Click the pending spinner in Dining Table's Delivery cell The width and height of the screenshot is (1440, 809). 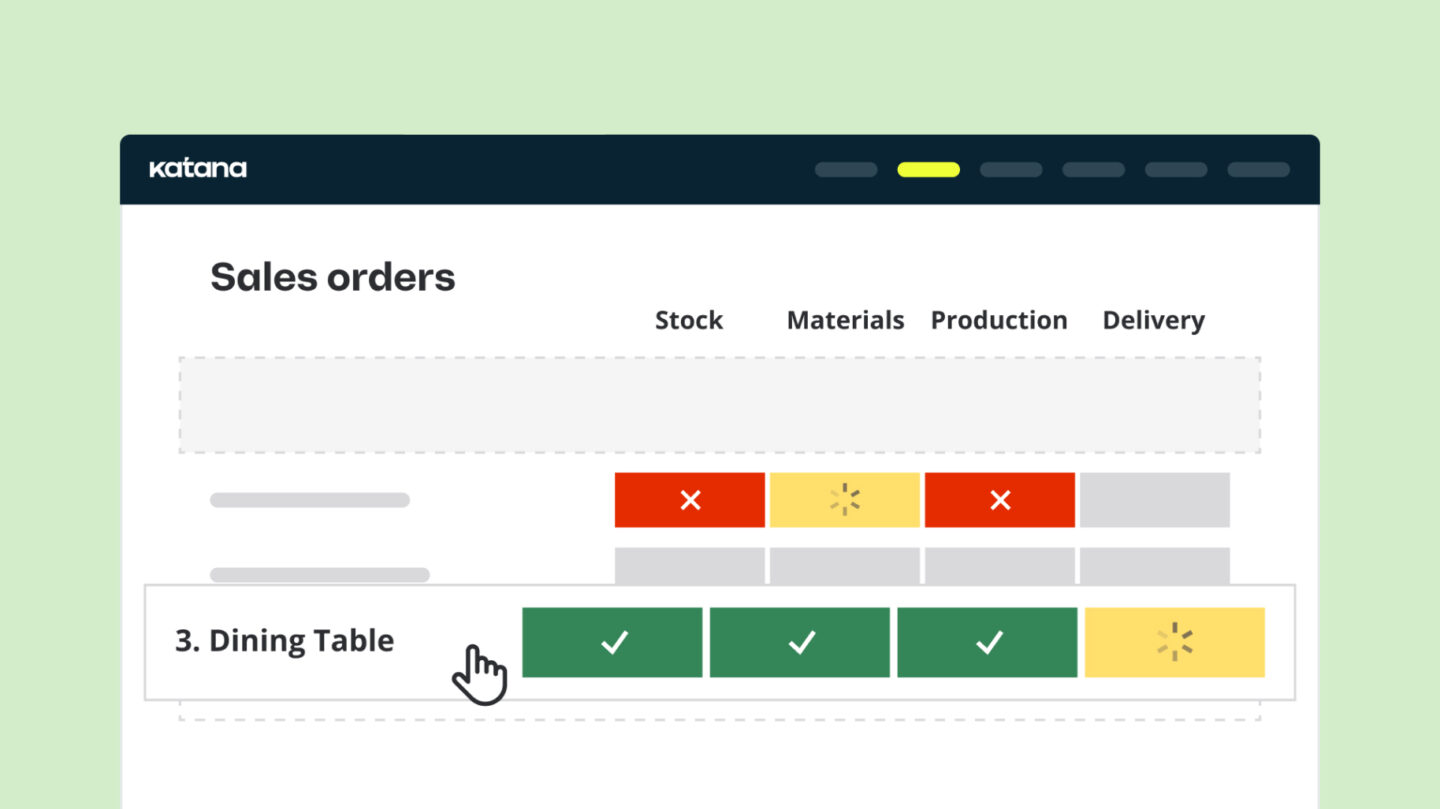click(1175, 642)
